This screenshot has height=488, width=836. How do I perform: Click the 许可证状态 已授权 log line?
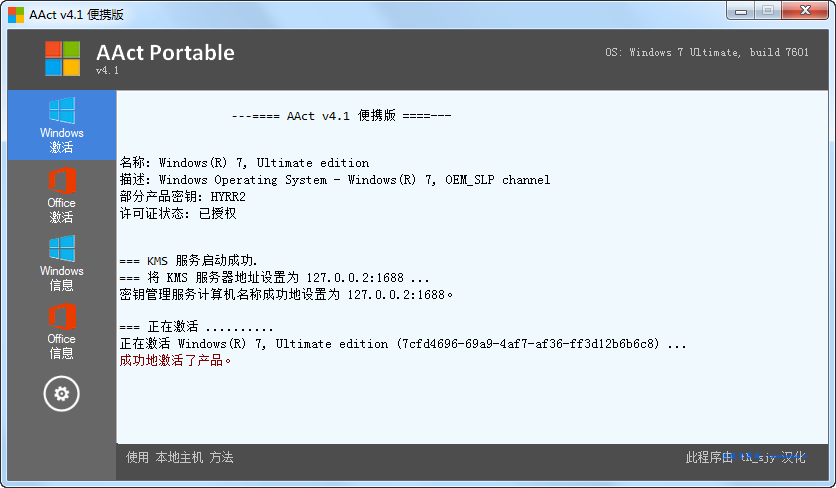point(178,214)
